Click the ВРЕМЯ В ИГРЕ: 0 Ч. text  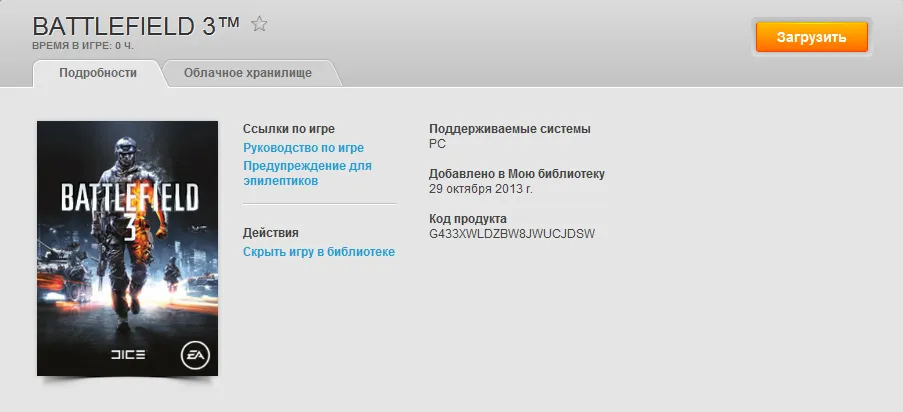tap(84, 46)
